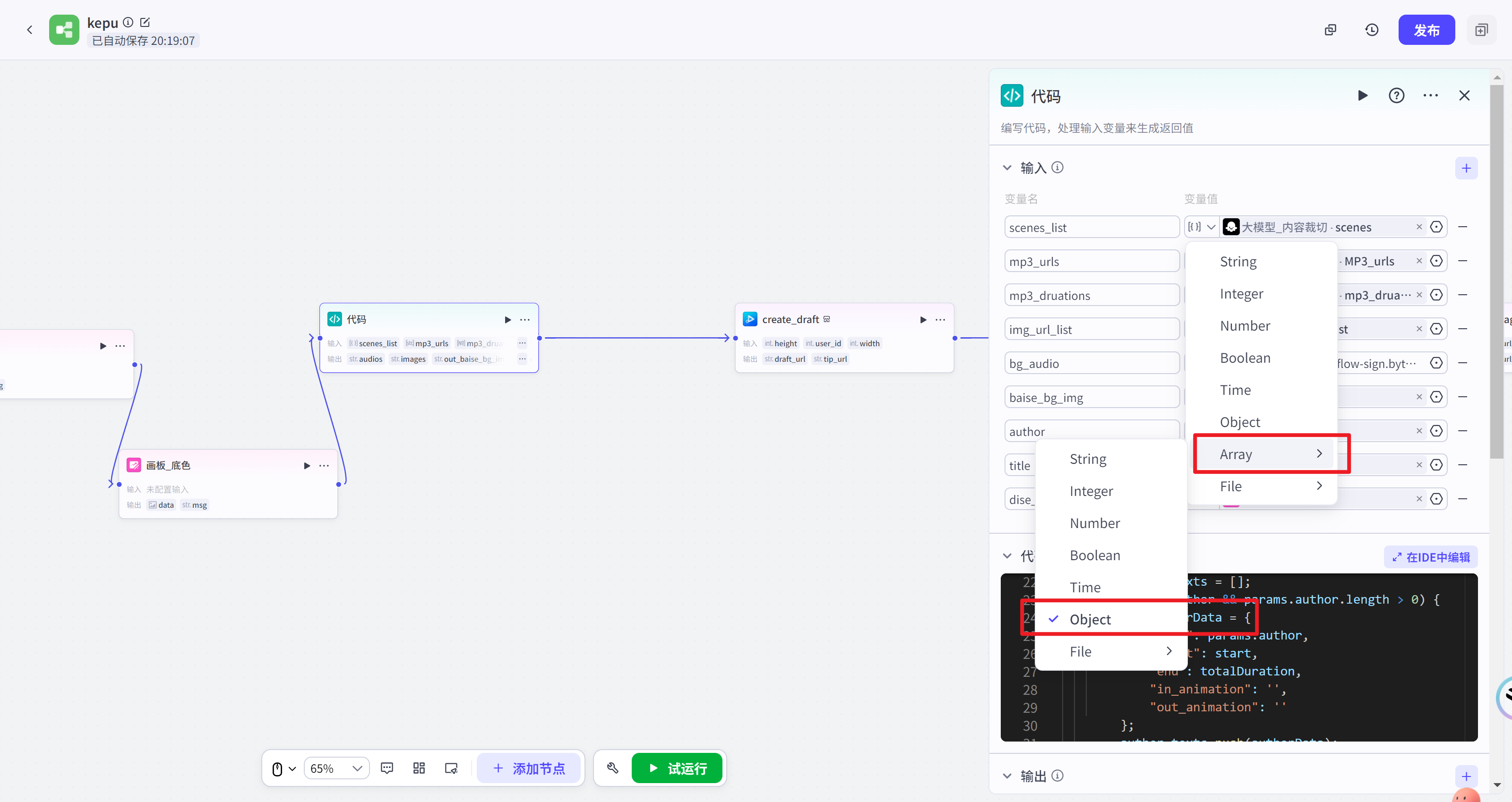Show info tooltip beside 输入
Screen dimensions: 1512x802
(x=1058, y=168)
